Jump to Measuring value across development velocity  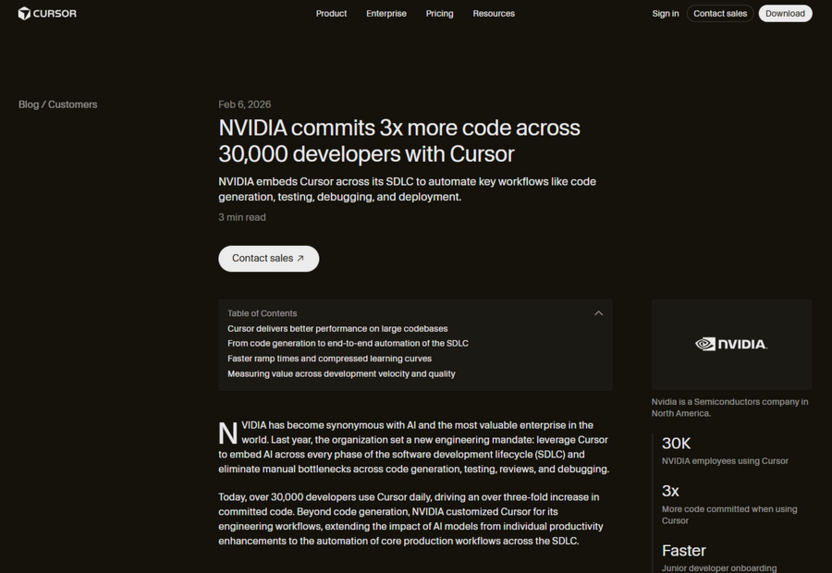[341, 374]
